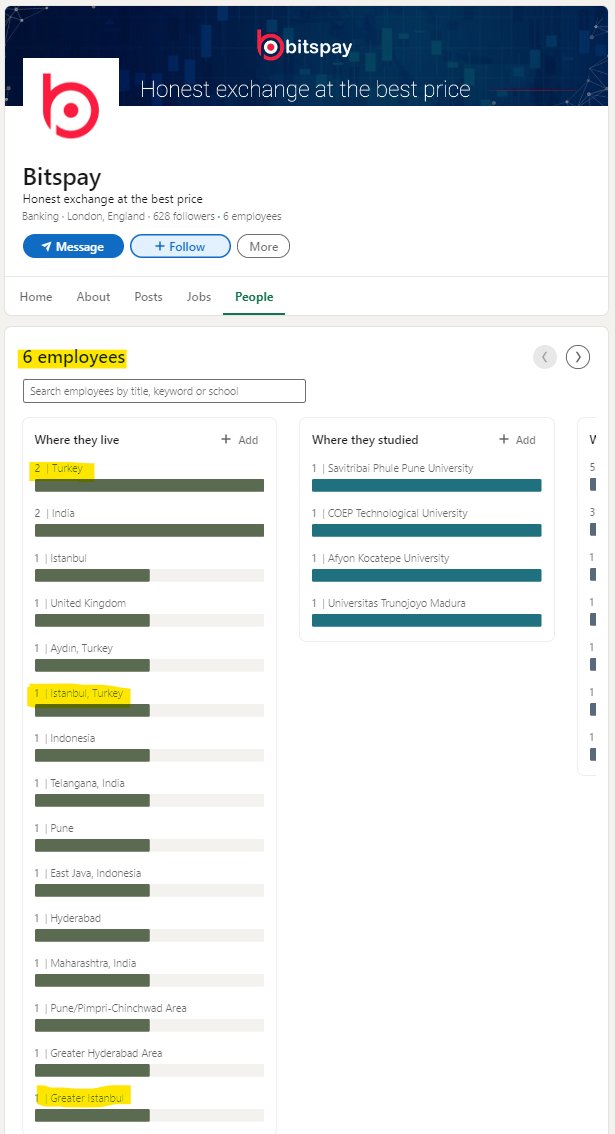Switch to the About tab
Viewport: 615px width, 1134px height.
point(93,297)
